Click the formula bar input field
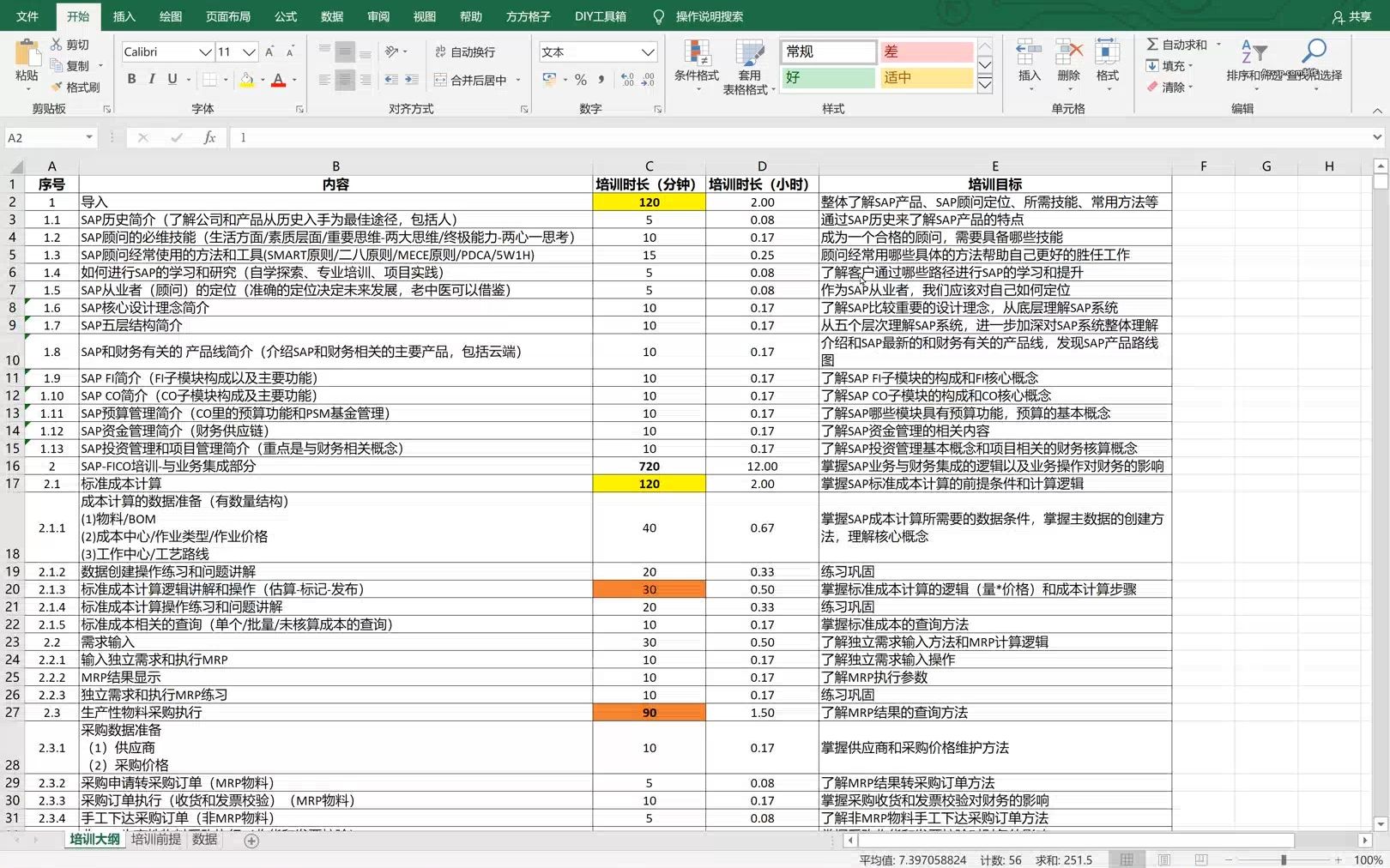This screenshot has height=868, width=1390. pos(798,137)
